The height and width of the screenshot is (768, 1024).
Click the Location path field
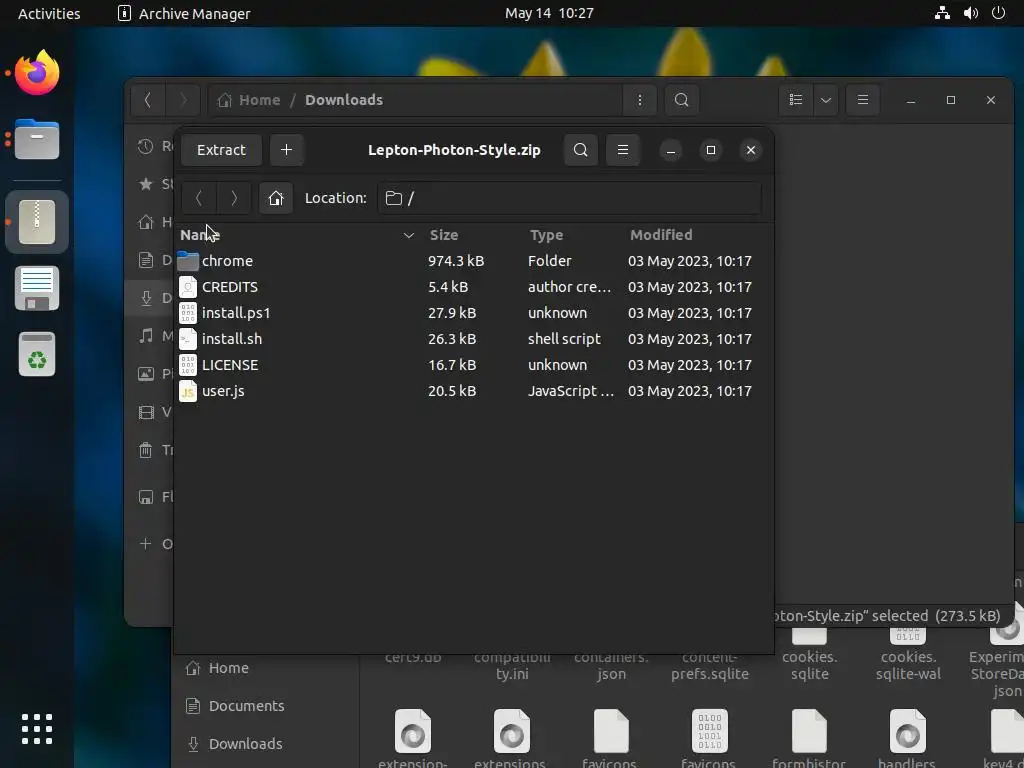(x=569, y=198)
